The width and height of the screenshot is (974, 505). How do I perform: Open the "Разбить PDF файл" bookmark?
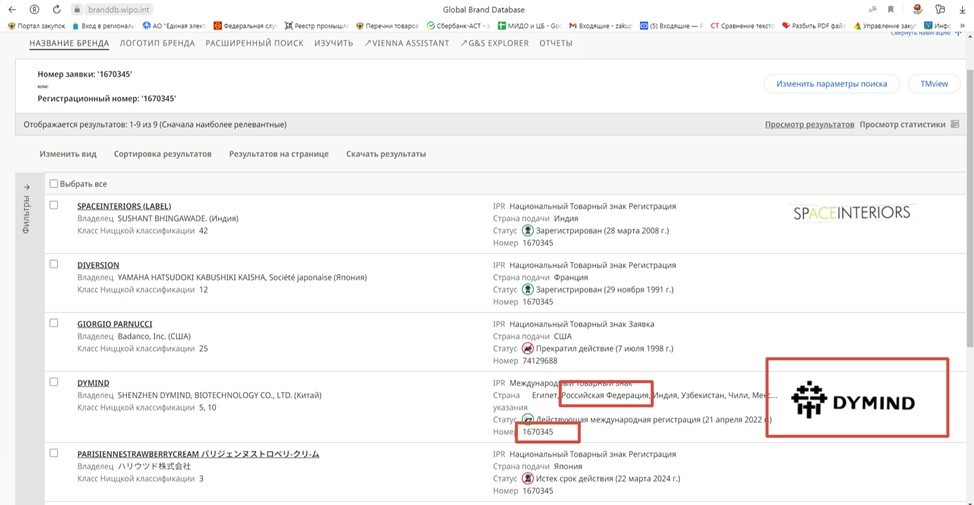813,26
